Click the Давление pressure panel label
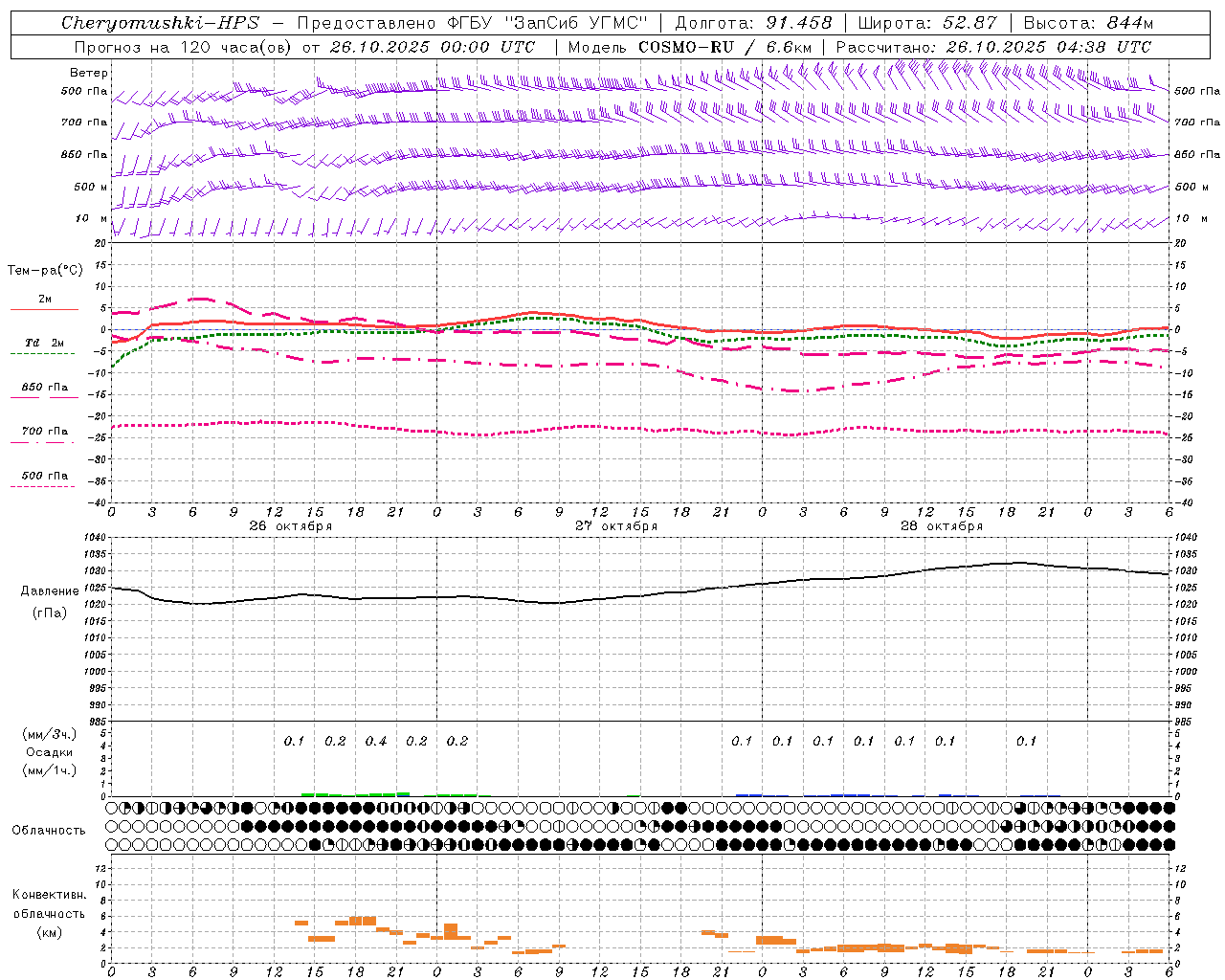 50,591
